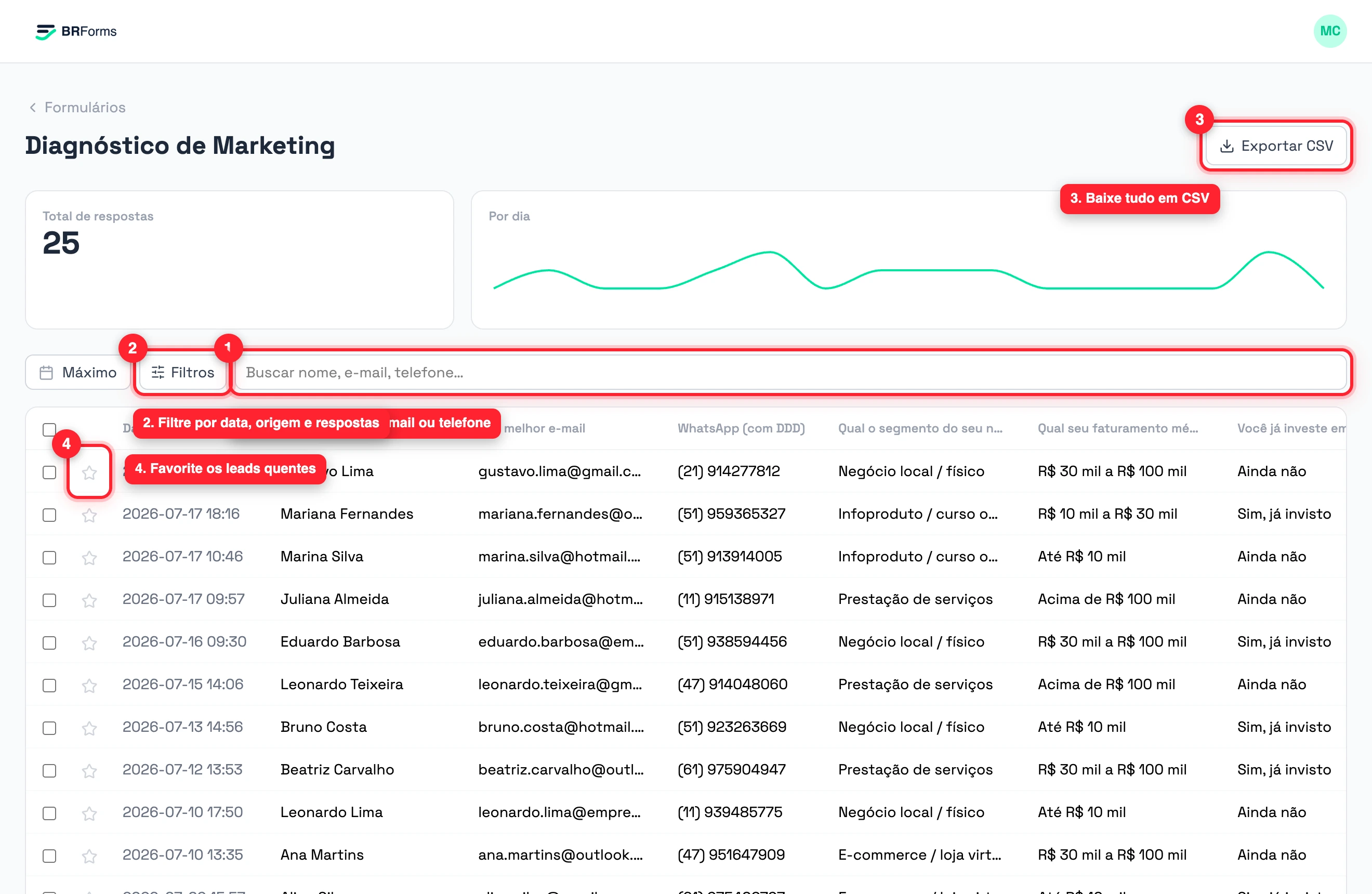The image size is (1372, 894).
Task: Star the Bruno Costa lead
Action: pyautogui.click(x=89, y=729)
